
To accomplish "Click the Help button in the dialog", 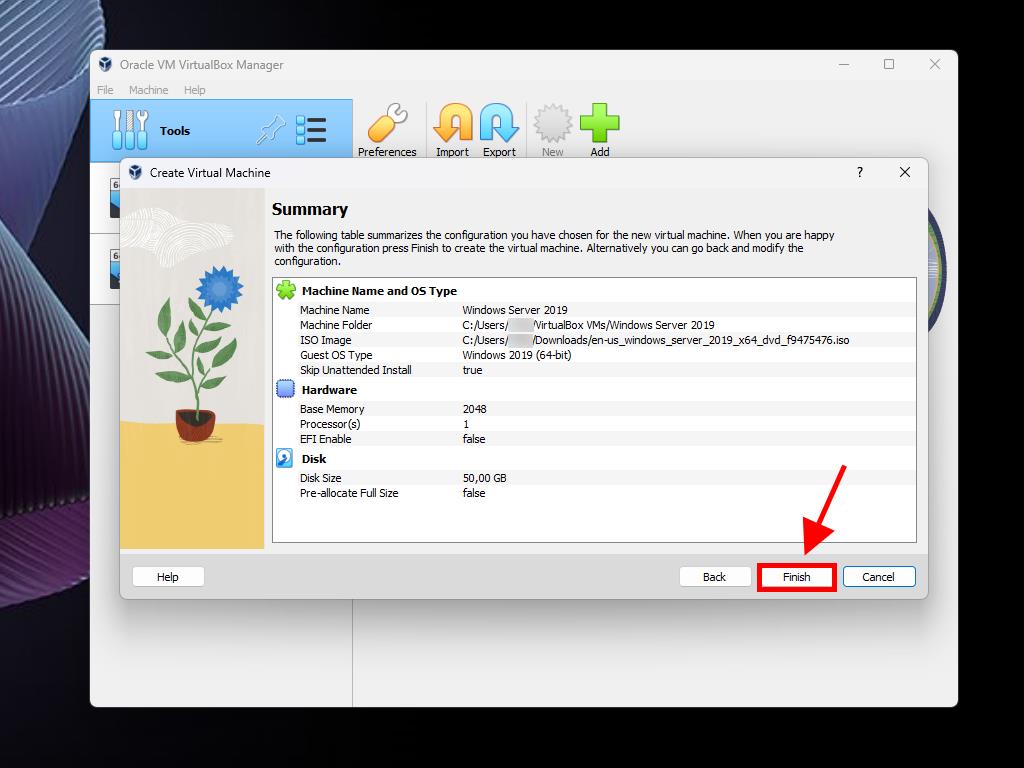I will click(168, 577).
